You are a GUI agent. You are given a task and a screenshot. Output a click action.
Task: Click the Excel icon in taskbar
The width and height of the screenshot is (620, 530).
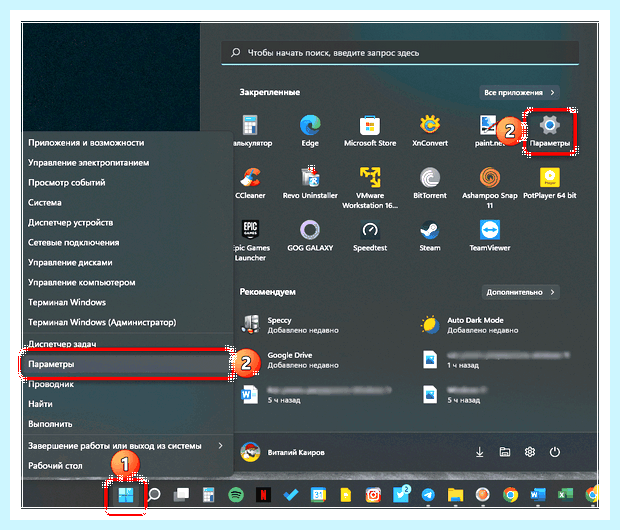(565, 494)
